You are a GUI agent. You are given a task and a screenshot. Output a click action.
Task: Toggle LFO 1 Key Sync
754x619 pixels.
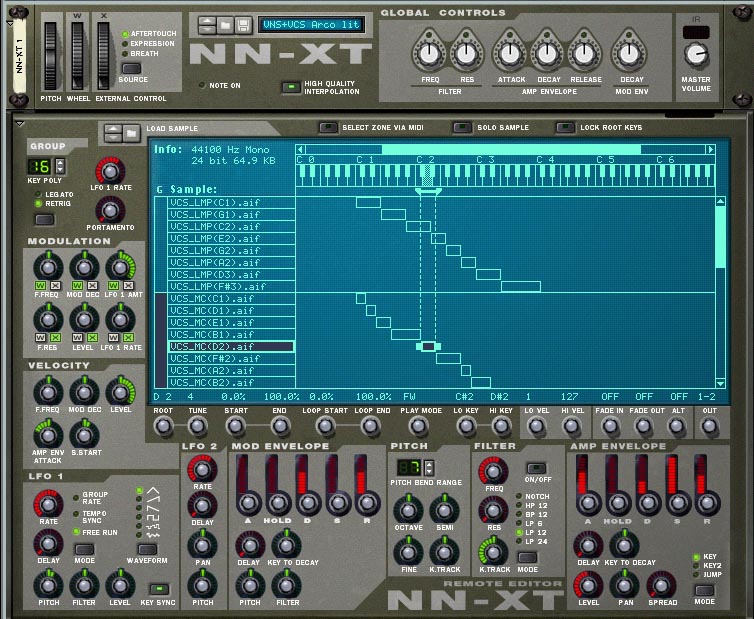(x=159, y=589)
